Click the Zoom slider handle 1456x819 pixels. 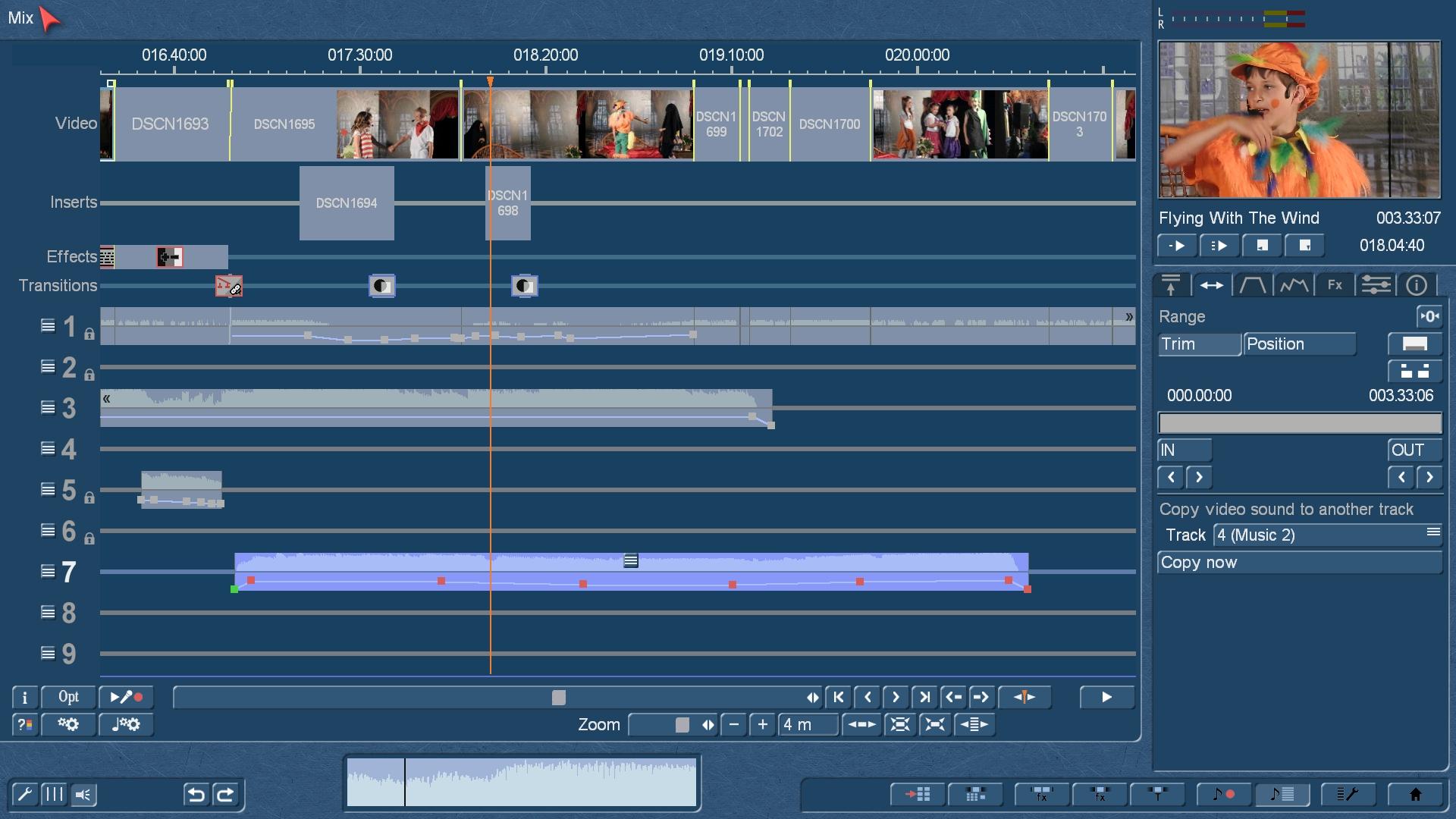coord(682,724)
